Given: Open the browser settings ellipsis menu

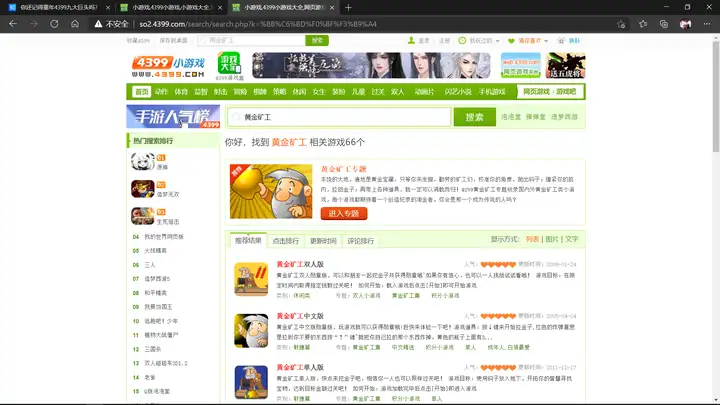Looking at the screenshot, I should coord(707,24).
